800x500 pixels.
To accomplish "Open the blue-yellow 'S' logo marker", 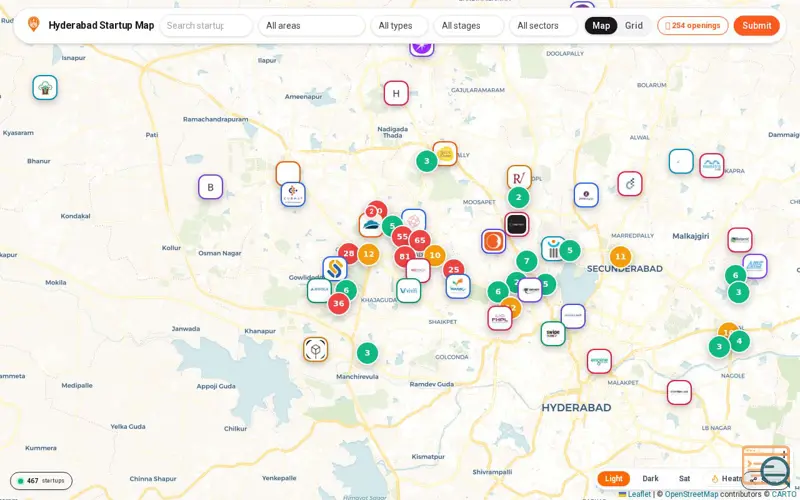I will click(x=335, y=269).
